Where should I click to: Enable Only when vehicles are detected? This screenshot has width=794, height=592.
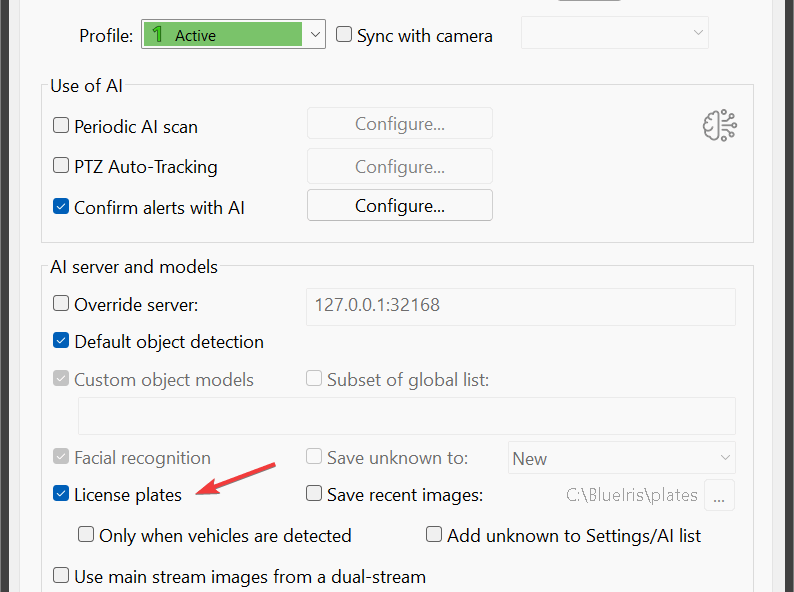coord(86,535)
